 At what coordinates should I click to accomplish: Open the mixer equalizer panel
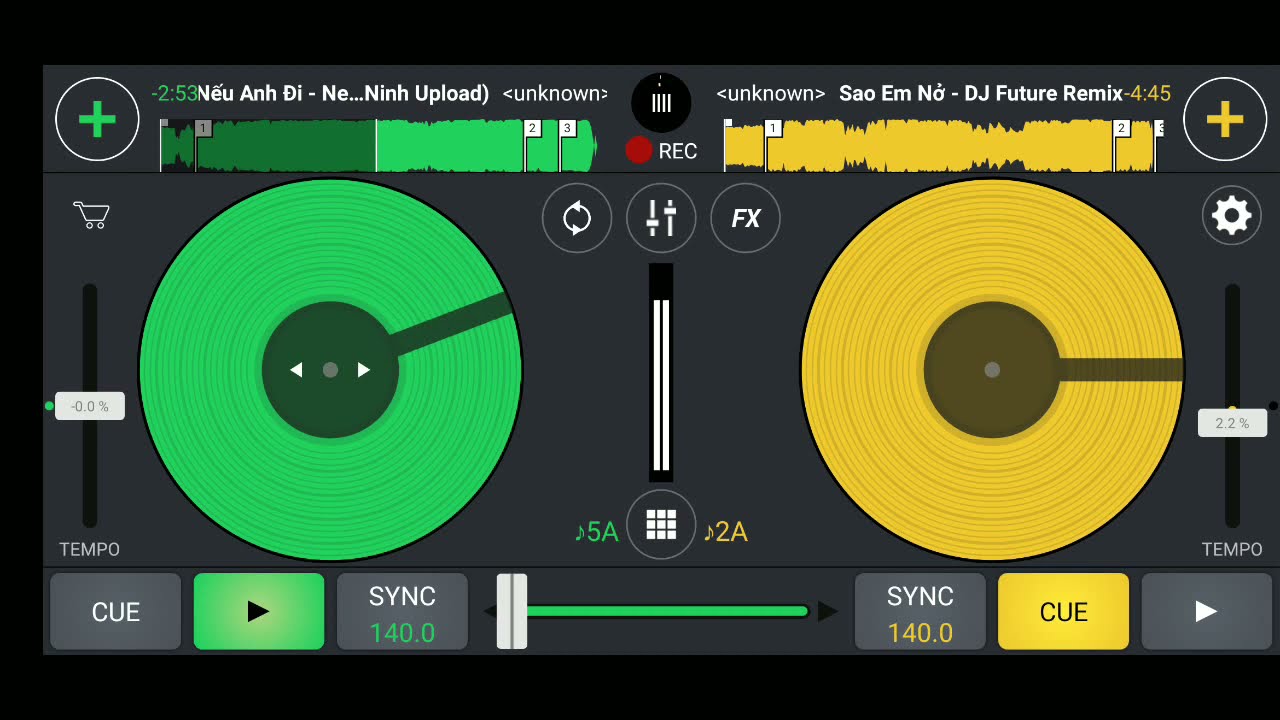[x=661, y=218]
